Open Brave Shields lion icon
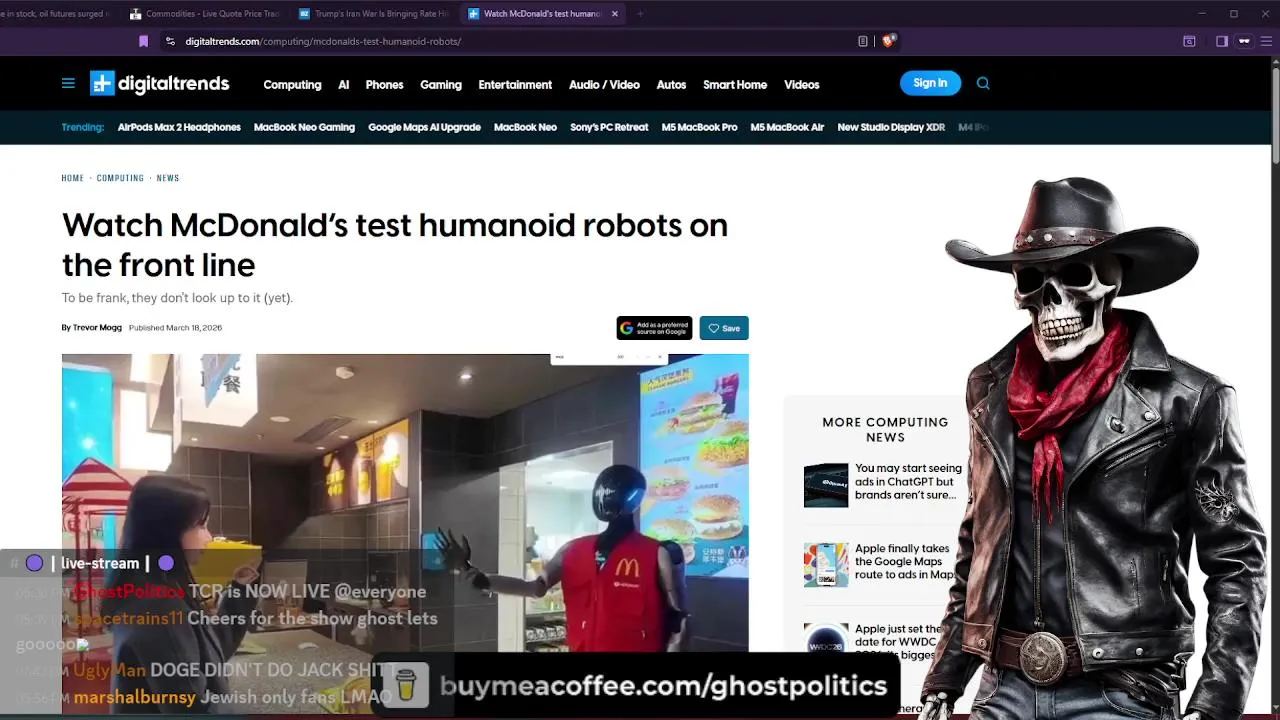Screen dimensions: 1280x720 pyautogui.click(x=888, y=41)
